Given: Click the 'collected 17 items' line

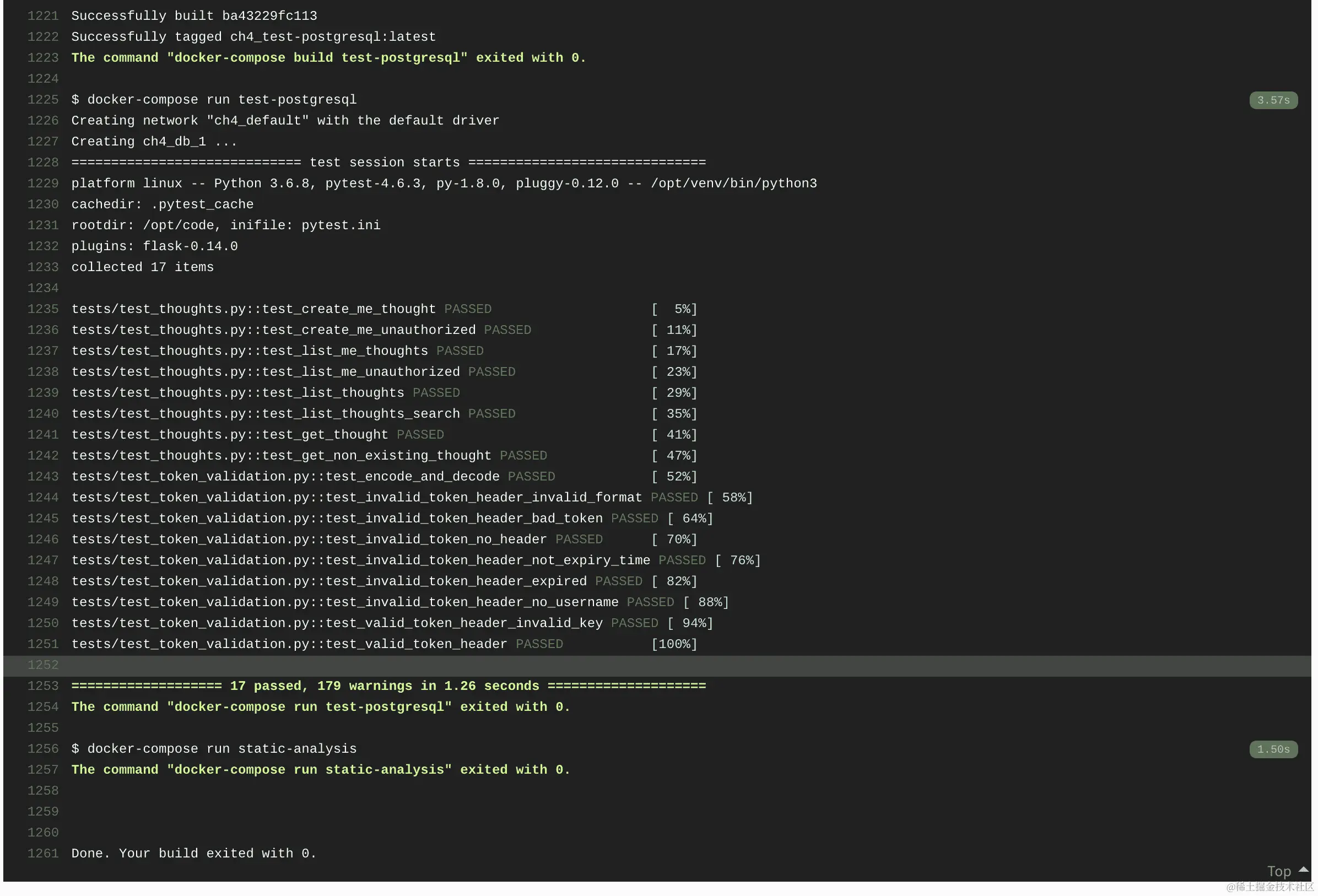Looking at the screenshot, I should pyautogui.click(x=142, y=267).
